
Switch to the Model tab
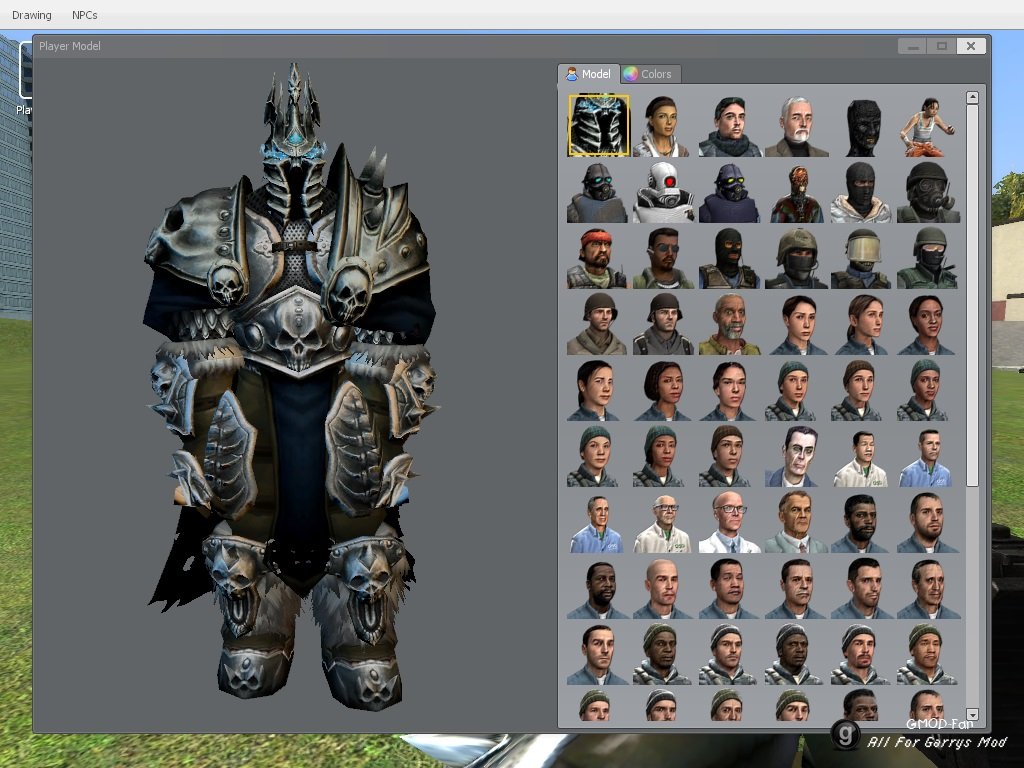pos(588,74)
